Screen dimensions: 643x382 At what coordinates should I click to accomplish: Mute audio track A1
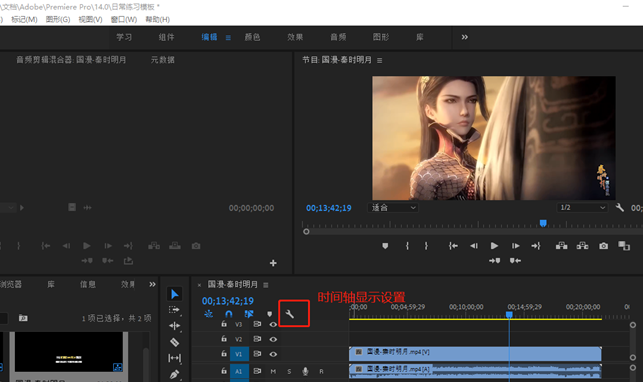[x=273, y=371]
